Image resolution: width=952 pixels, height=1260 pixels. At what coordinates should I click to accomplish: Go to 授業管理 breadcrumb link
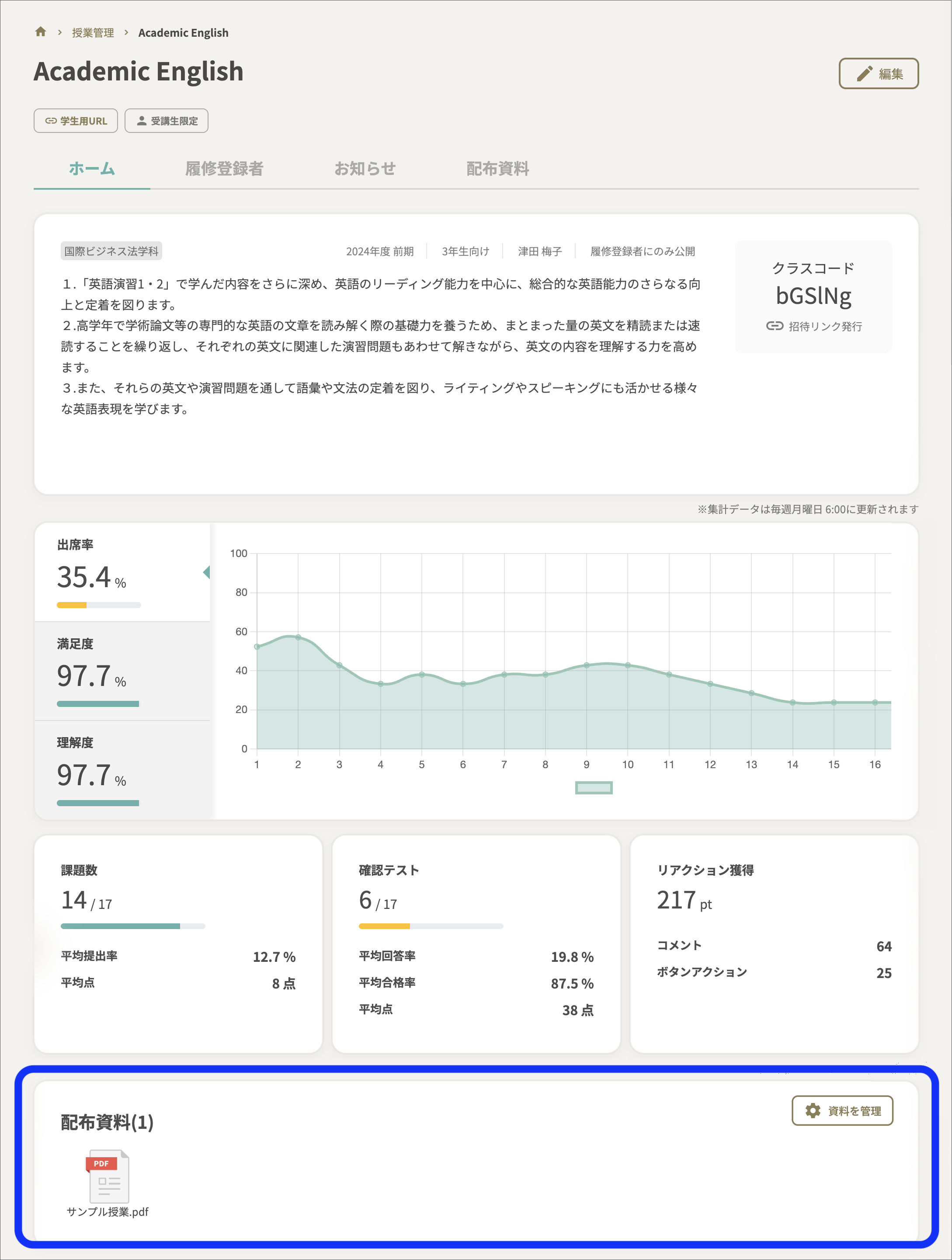[93, 33]
